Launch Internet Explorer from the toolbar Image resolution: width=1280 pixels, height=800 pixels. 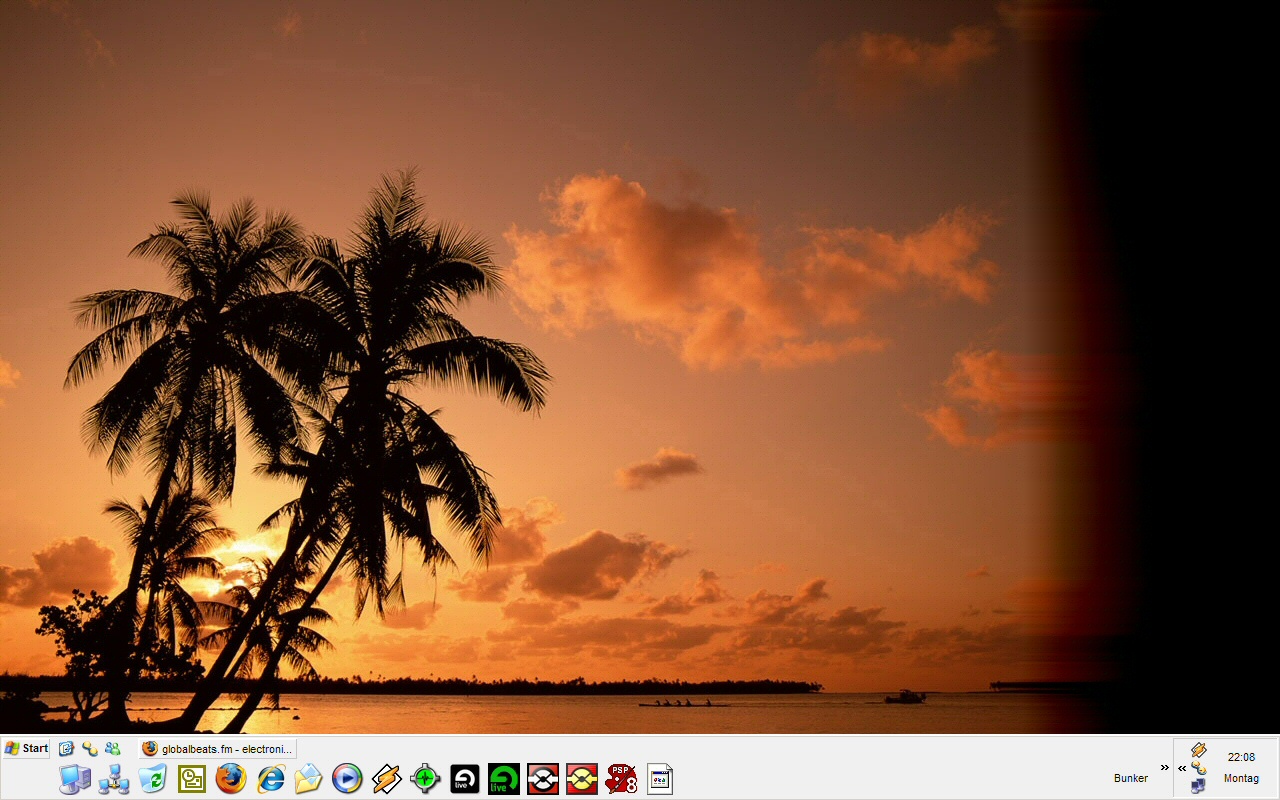[x=270, y=779]
